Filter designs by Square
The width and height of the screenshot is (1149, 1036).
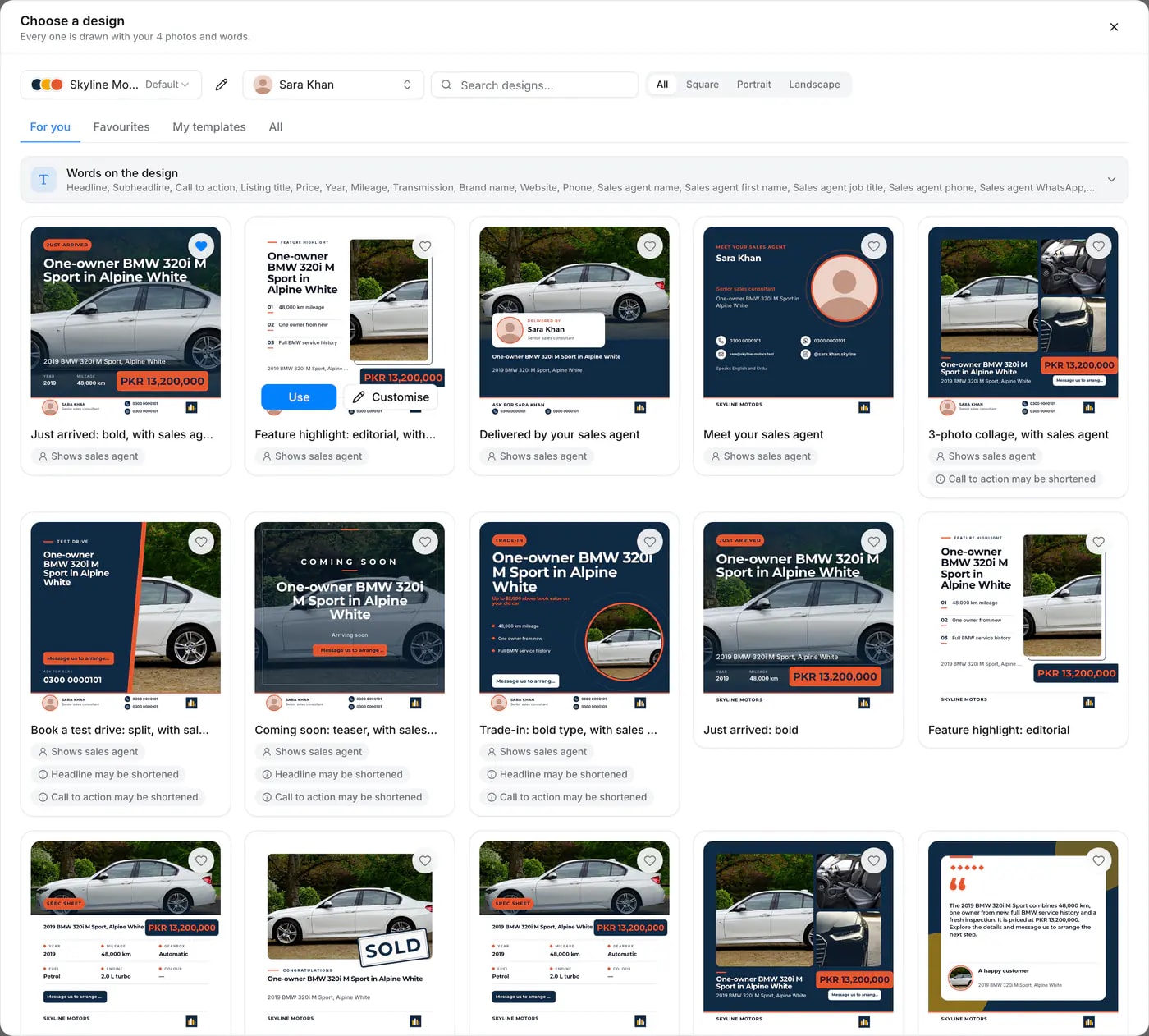[x=703, y=85]
